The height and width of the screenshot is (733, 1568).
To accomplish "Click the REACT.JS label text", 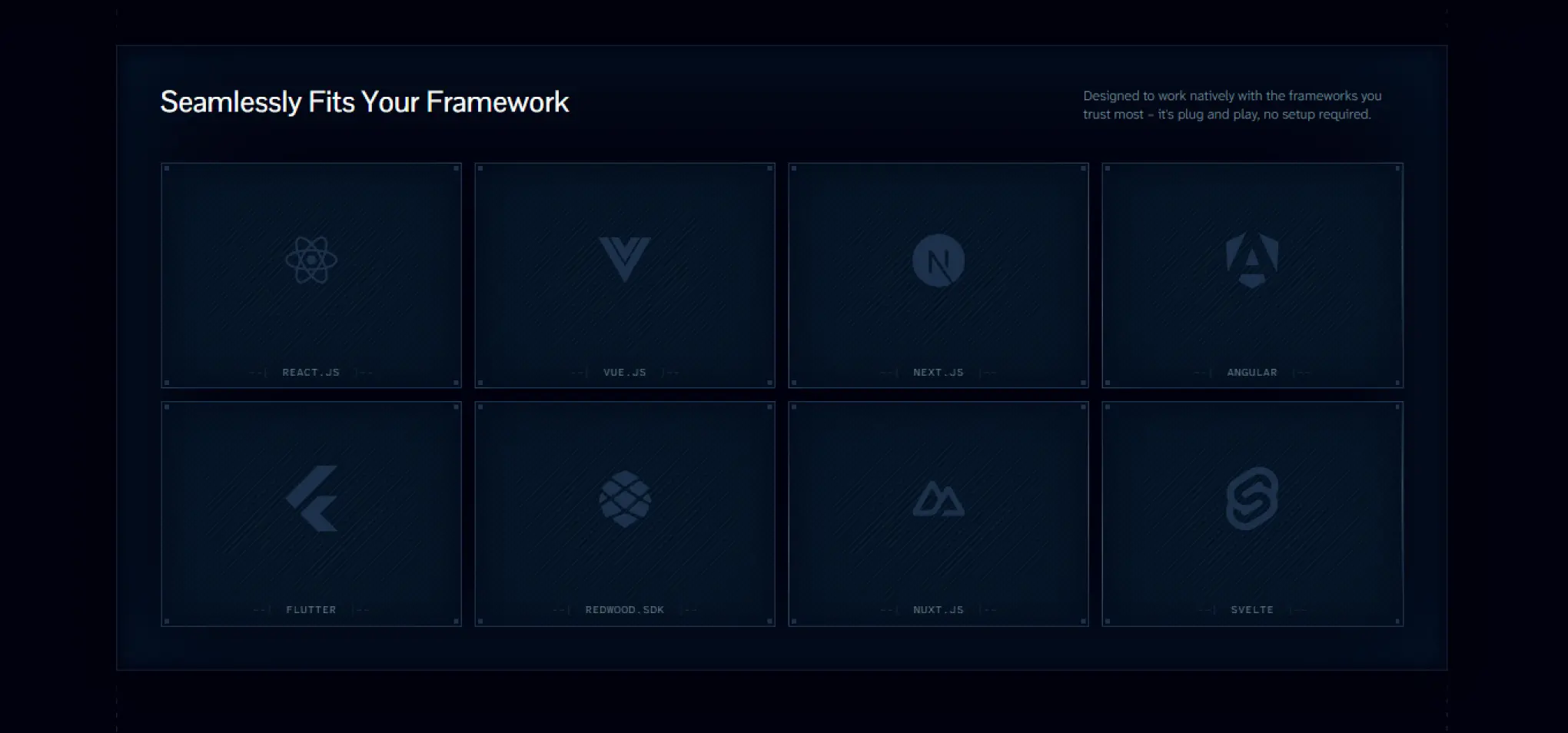I will (x=311, y=372).
